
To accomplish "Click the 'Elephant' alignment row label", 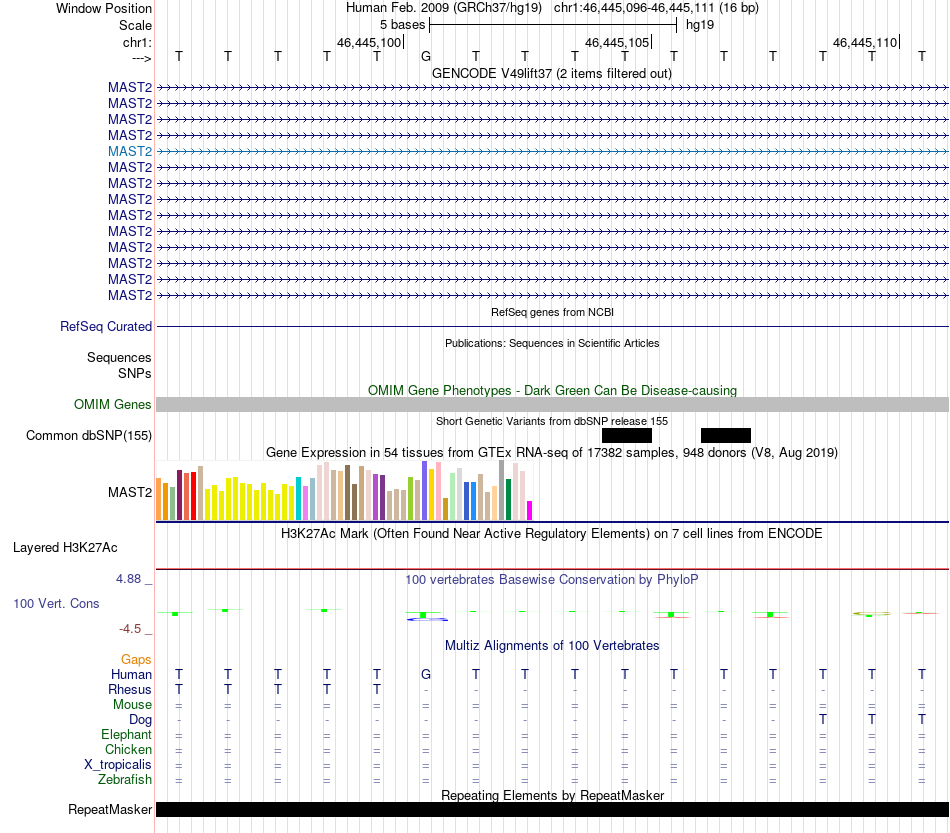I will (x=126, y=734).
